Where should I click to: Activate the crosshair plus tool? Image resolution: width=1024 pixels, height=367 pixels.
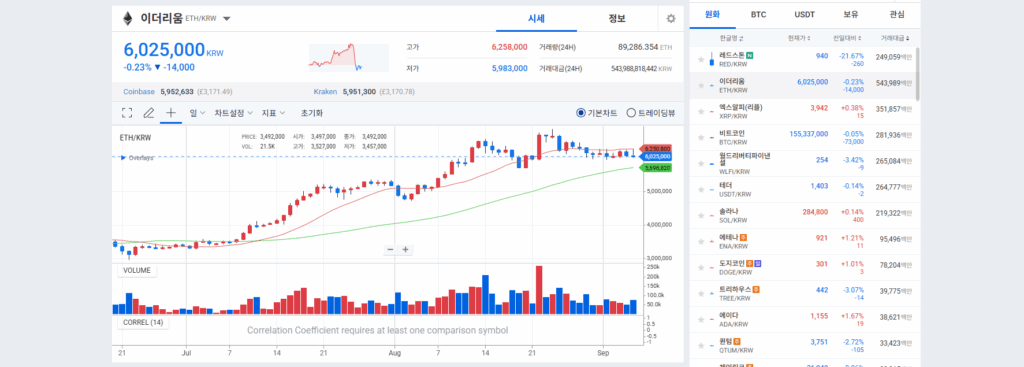pos(170,113)
